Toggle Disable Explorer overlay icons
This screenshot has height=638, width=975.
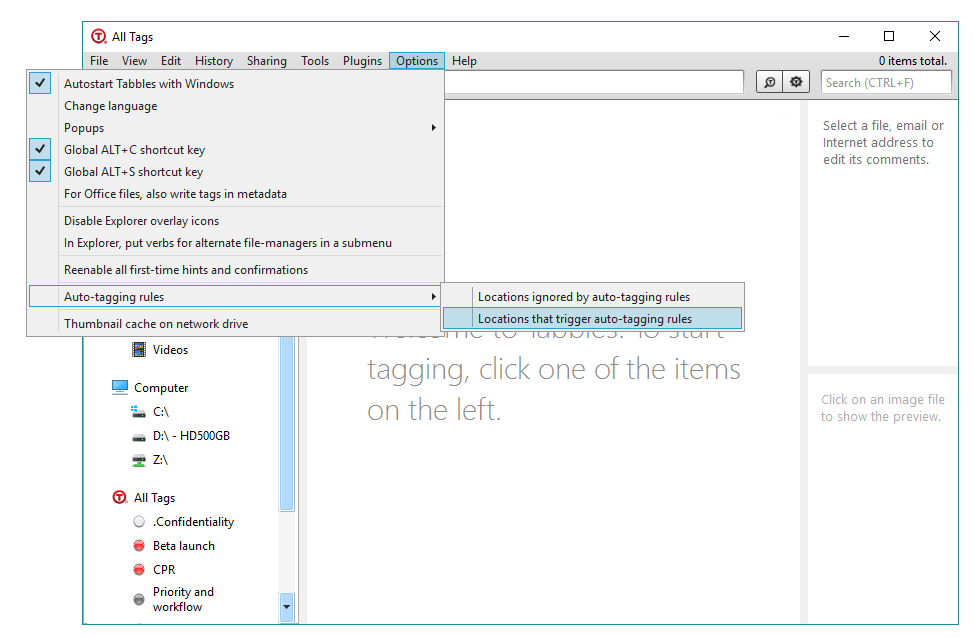(236, 221)
